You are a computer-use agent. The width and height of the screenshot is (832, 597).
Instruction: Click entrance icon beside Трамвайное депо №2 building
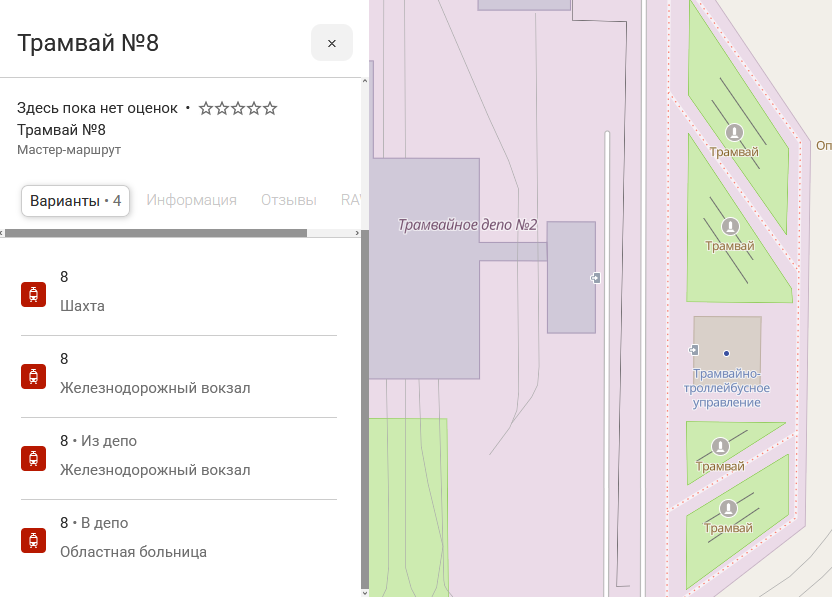click(596, 278)
